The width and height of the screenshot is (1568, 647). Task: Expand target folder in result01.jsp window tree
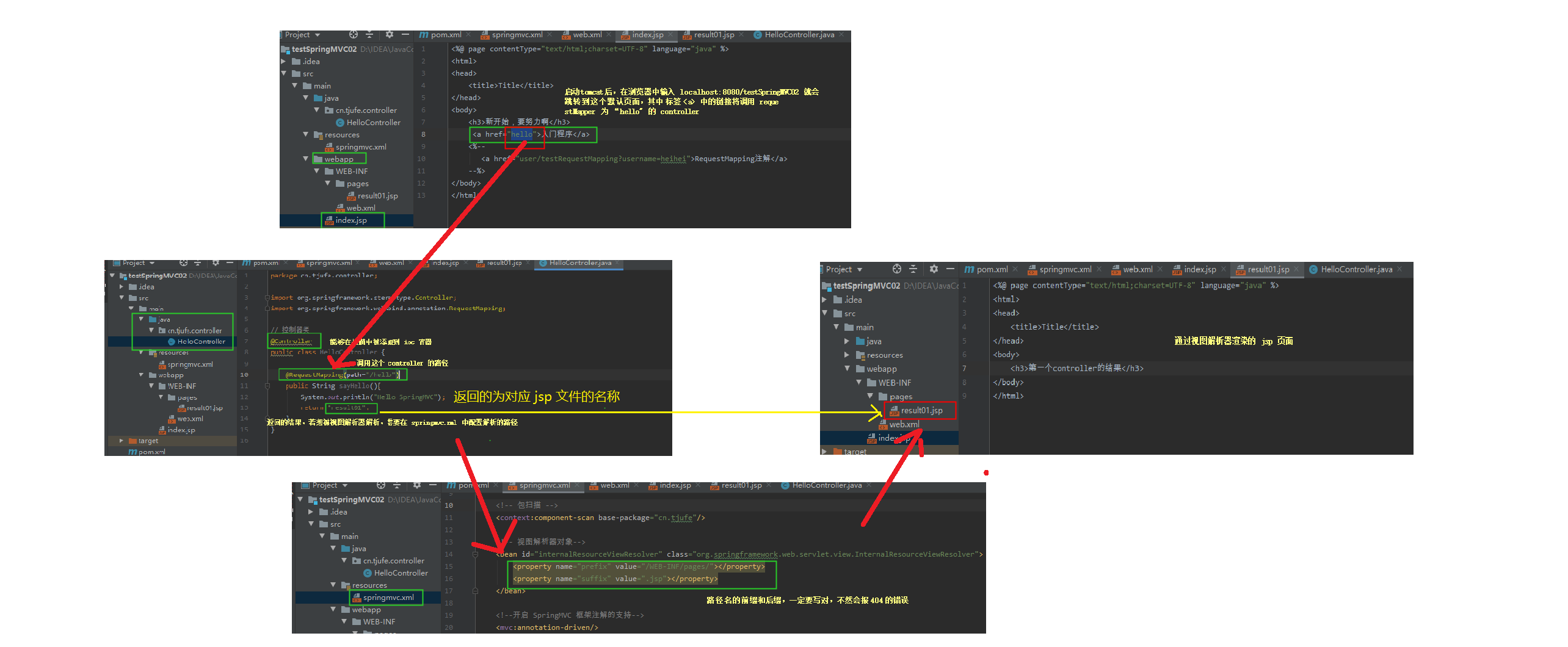(824, 452)
